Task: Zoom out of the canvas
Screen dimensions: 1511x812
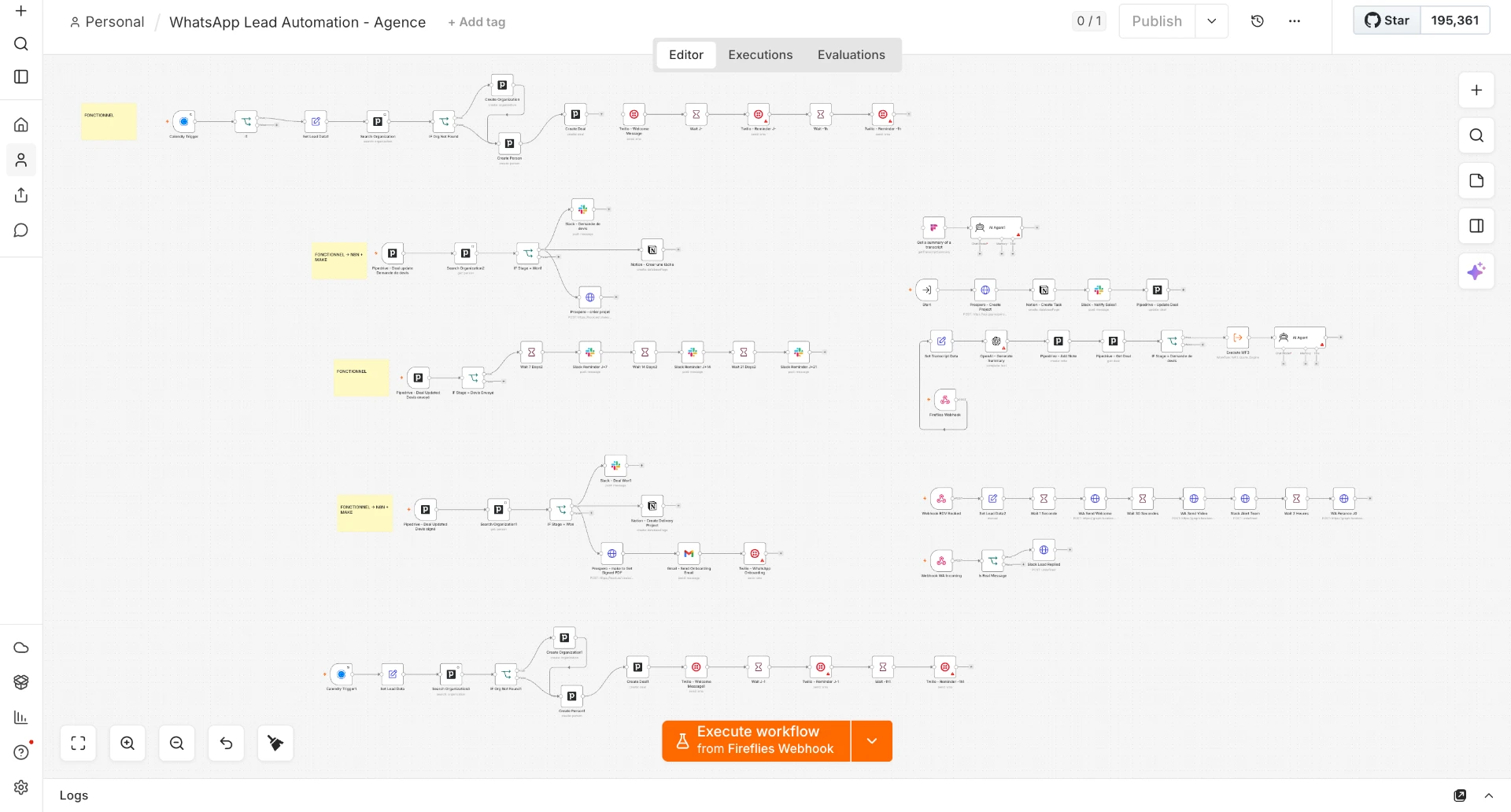Action: pos(177,744)
